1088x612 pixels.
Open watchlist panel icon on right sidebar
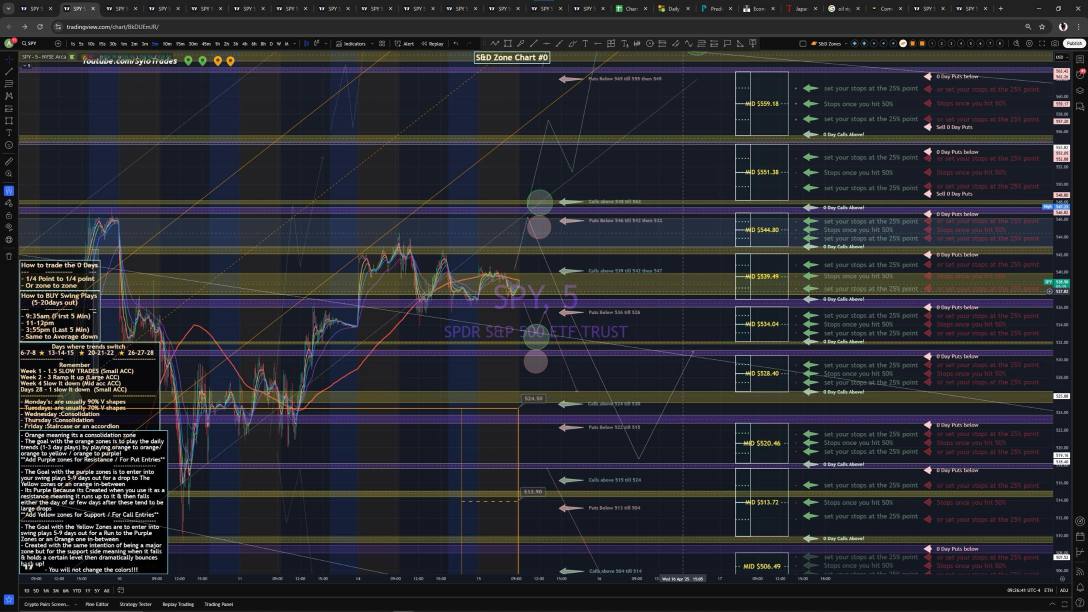1080,60
